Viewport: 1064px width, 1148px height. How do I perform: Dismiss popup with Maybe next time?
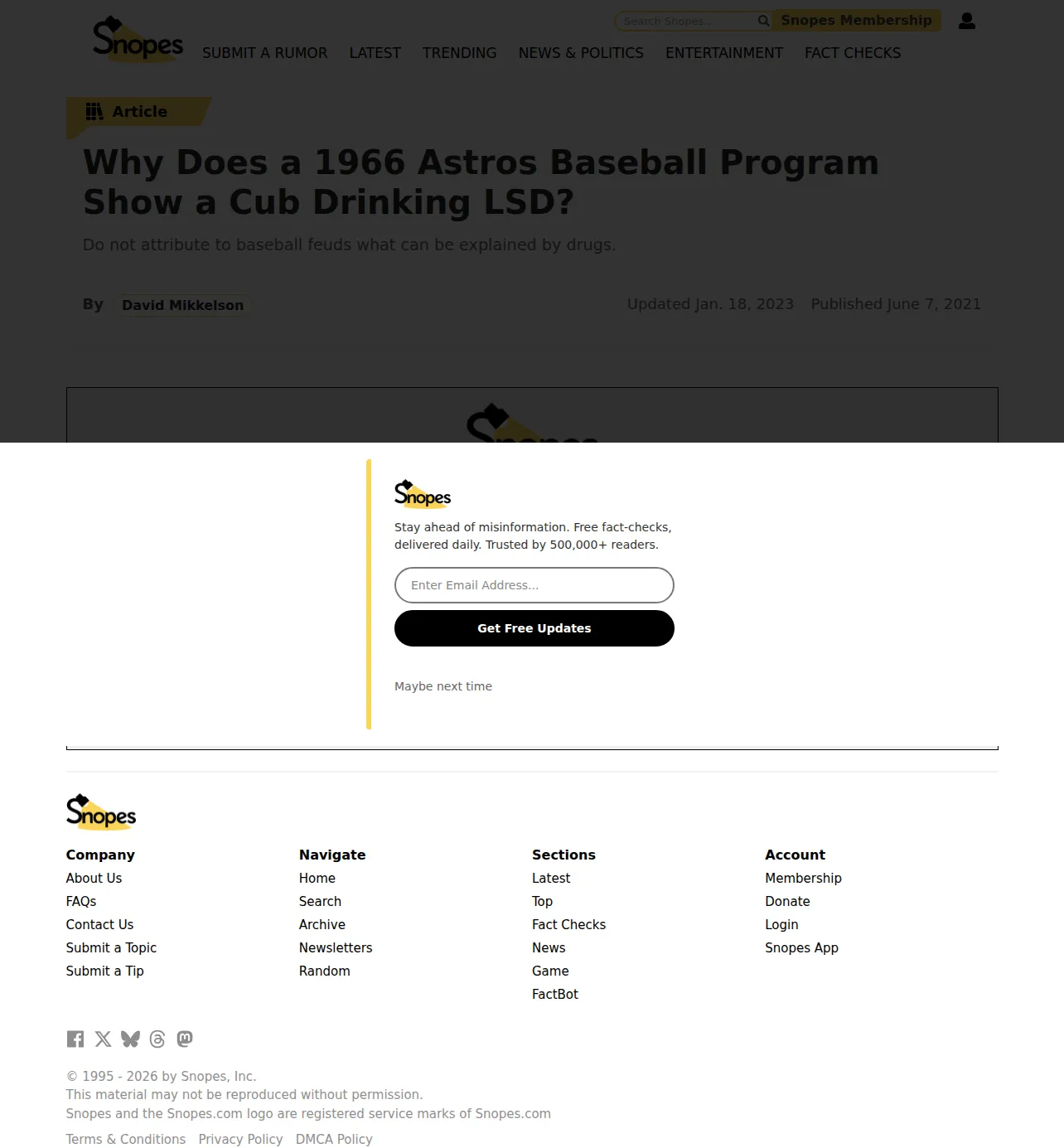pyautogui.click(x=443, y=686)
